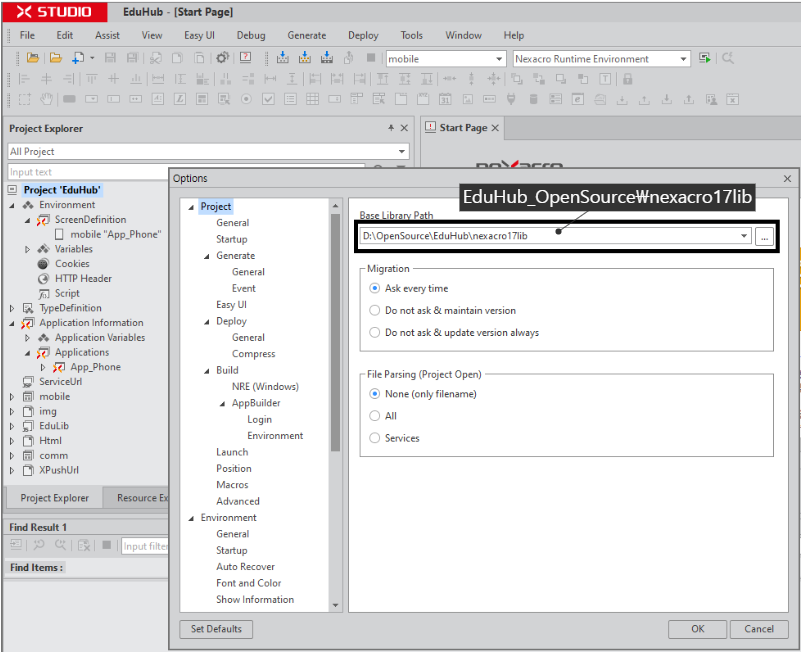Choose the dashed rectangle Select tool

pyautogui.click(x=24, y=99)
